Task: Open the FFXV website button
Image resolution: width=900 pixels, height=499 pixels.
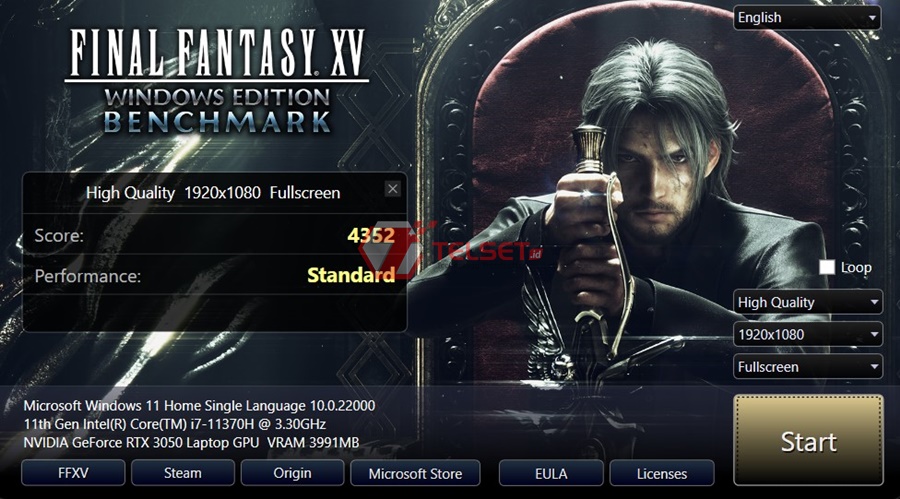Action: point(73,473)
